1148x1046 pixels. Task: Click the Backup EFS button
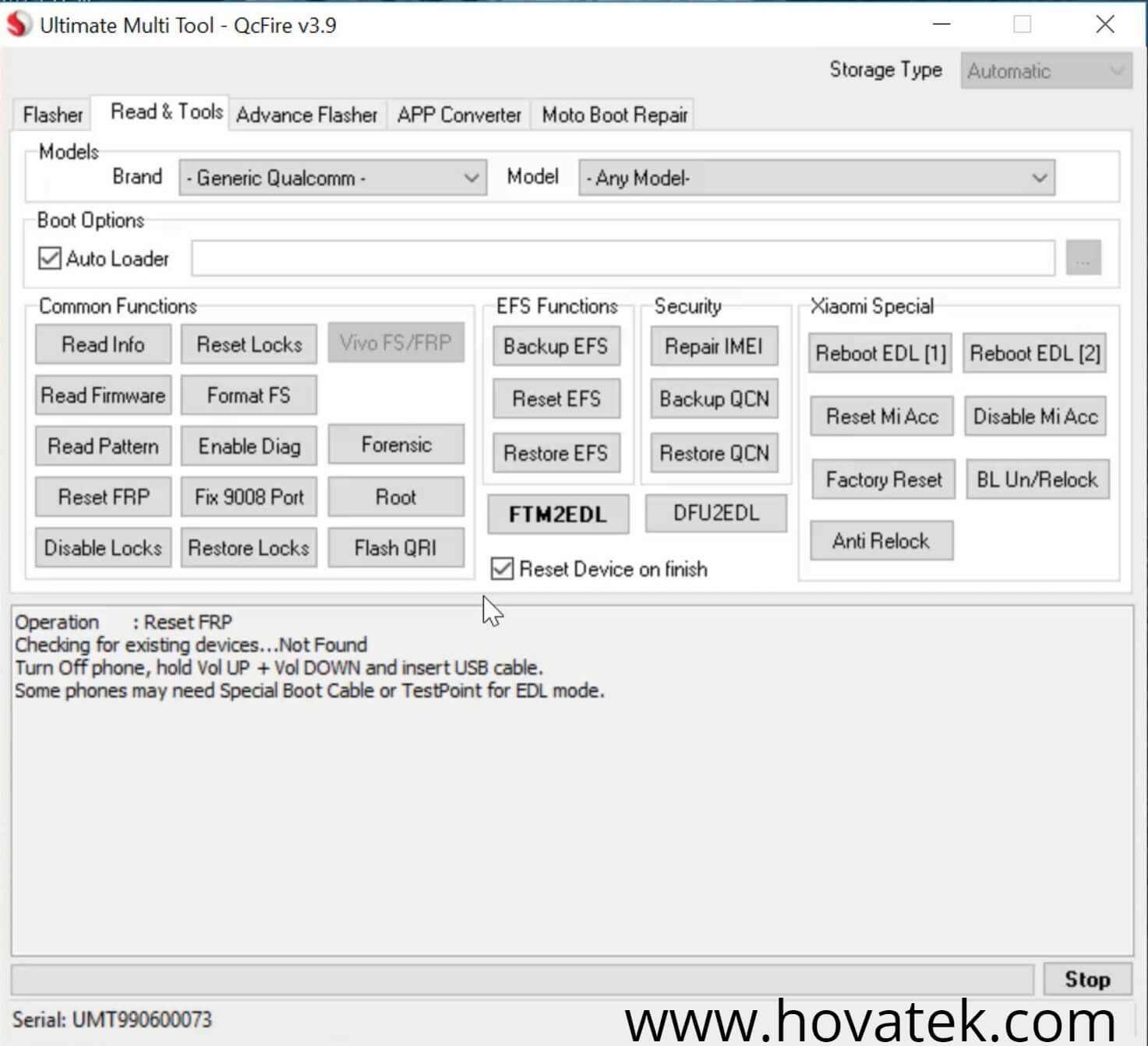pyautogui.click(x=556, y=346)
